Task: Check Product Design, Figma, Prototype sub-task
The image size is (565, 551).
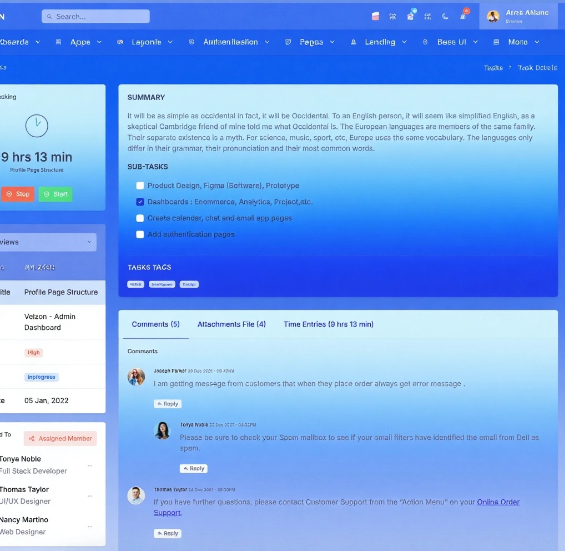Action: point(140,186)
